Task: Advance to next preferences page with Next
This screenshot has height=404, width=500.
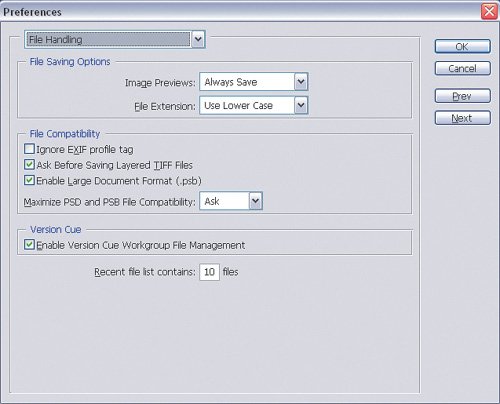Action: point(462,118)
